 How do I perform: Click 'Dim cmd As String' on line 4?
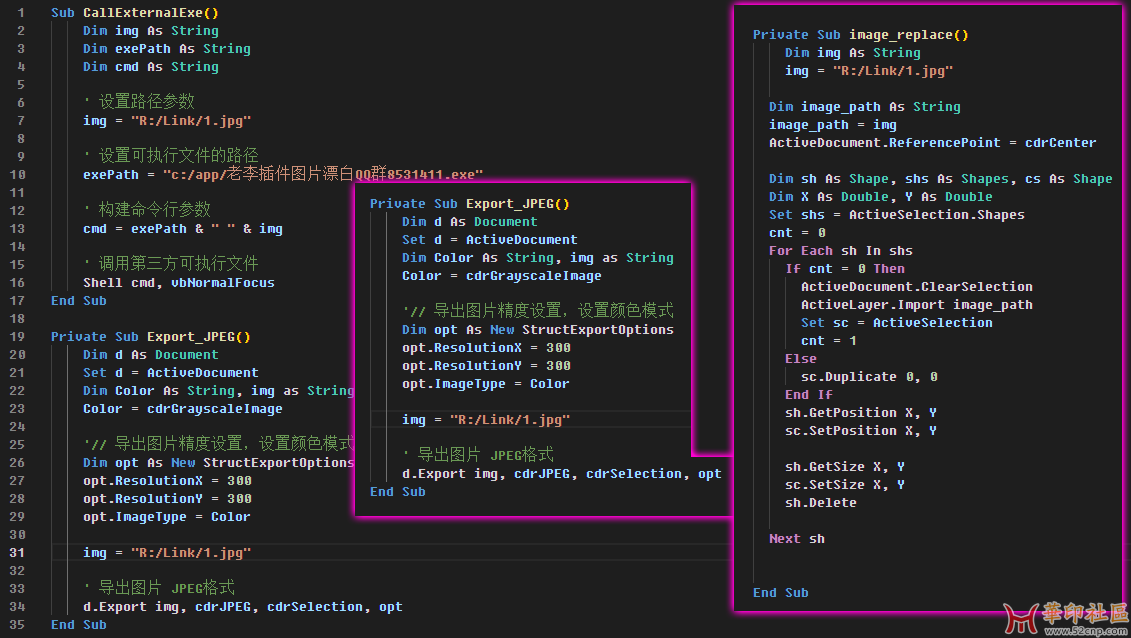click(x=151, y=67)
